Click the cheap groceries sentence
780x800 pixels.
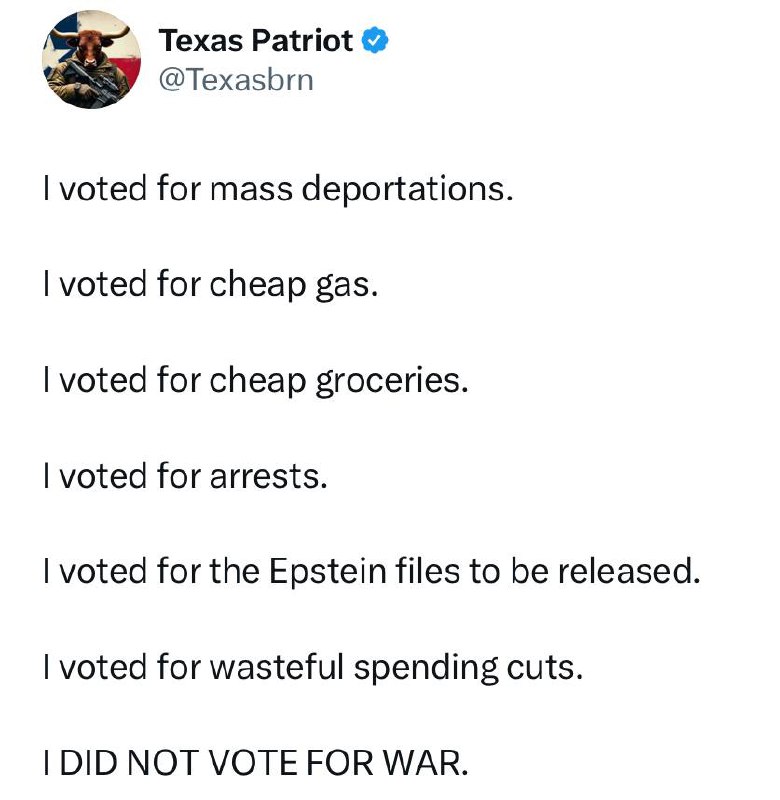click(x=256, y=381)
